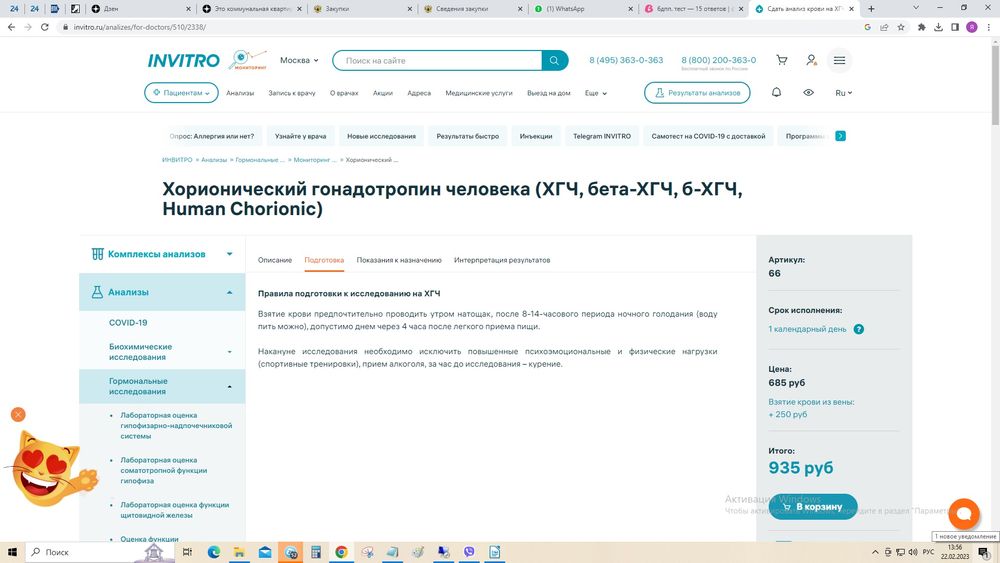This screenshot has height=563, width=1000.
Task: Open the Пациентам dropdown button
Action: 181,92
